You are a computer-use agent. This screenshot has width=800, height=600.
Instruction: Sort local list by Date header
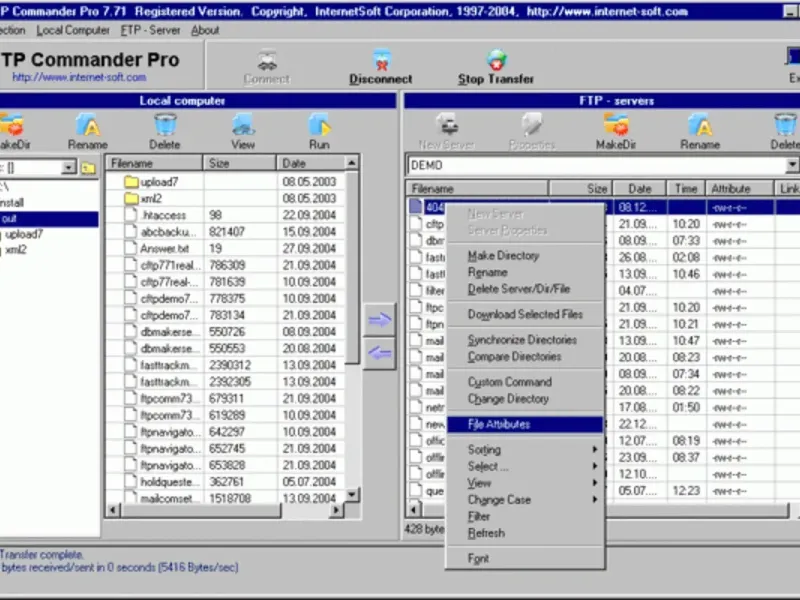311,163
